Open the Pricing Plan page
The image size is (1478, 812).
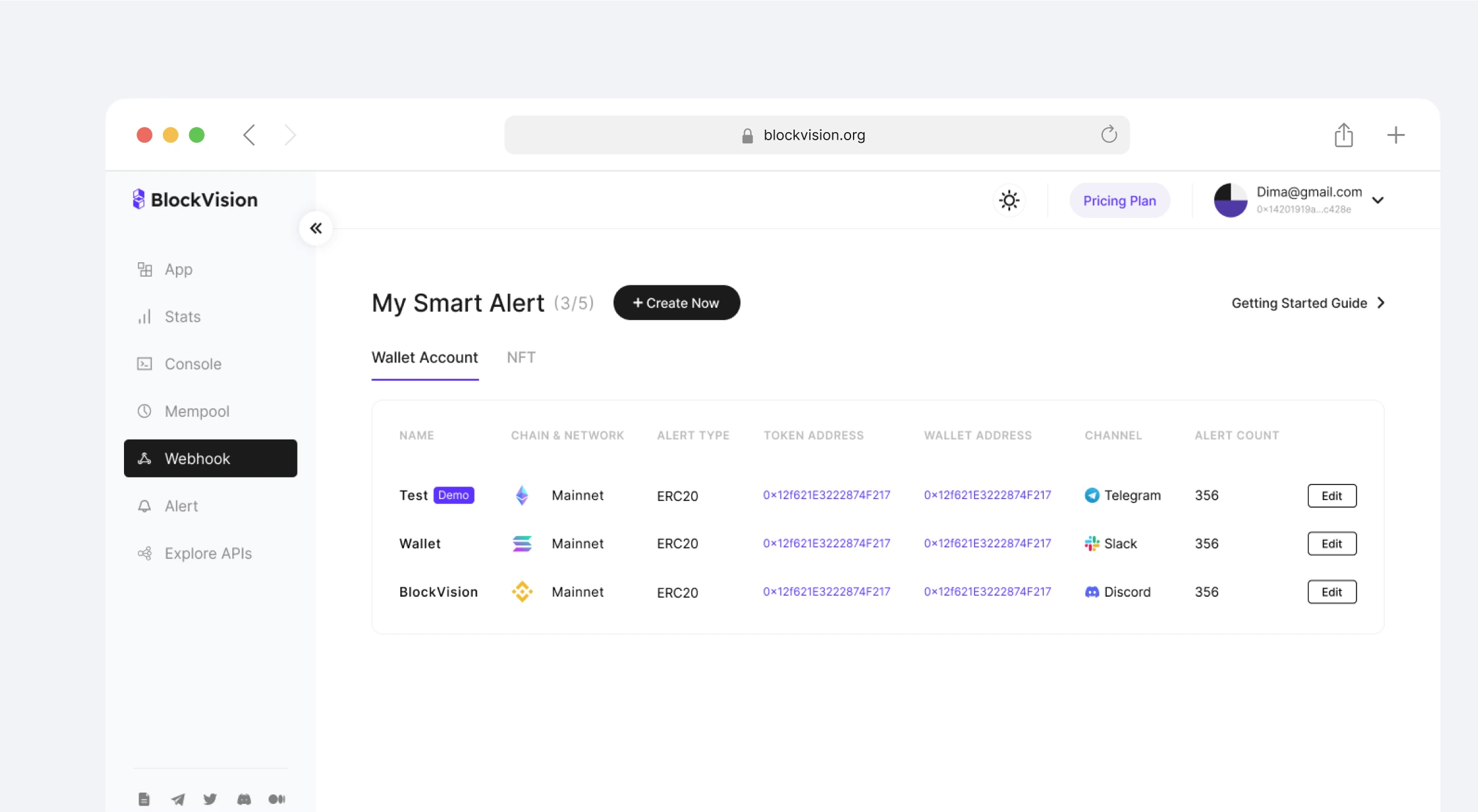(1119, 200)
